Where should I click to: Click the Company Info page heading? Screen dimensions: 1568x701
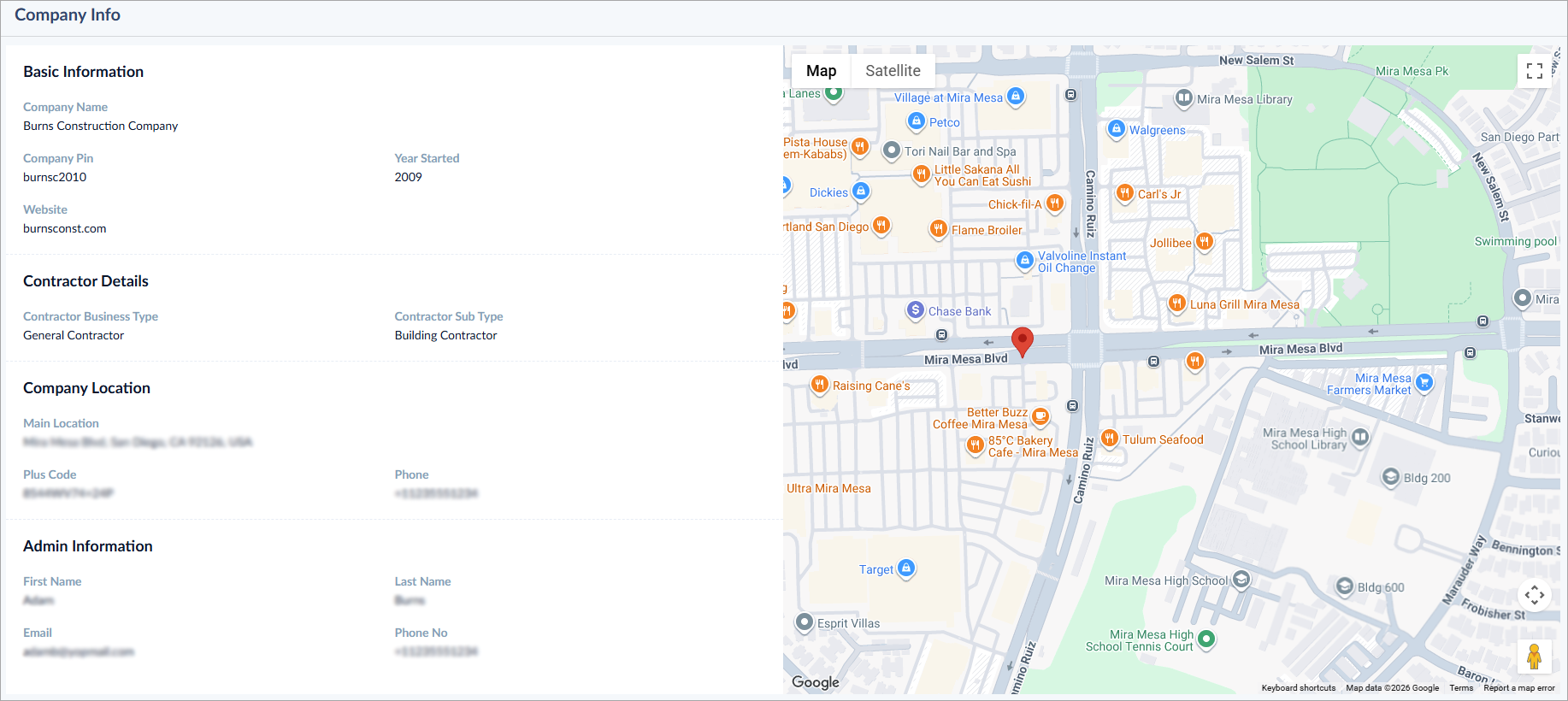pos(68,15)
